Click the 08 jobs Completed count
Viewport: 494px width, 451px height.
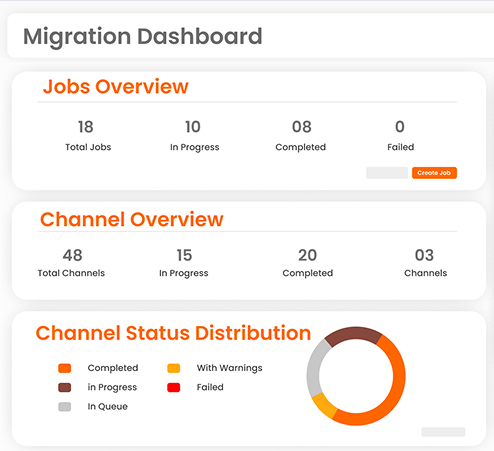coord(302,127)
